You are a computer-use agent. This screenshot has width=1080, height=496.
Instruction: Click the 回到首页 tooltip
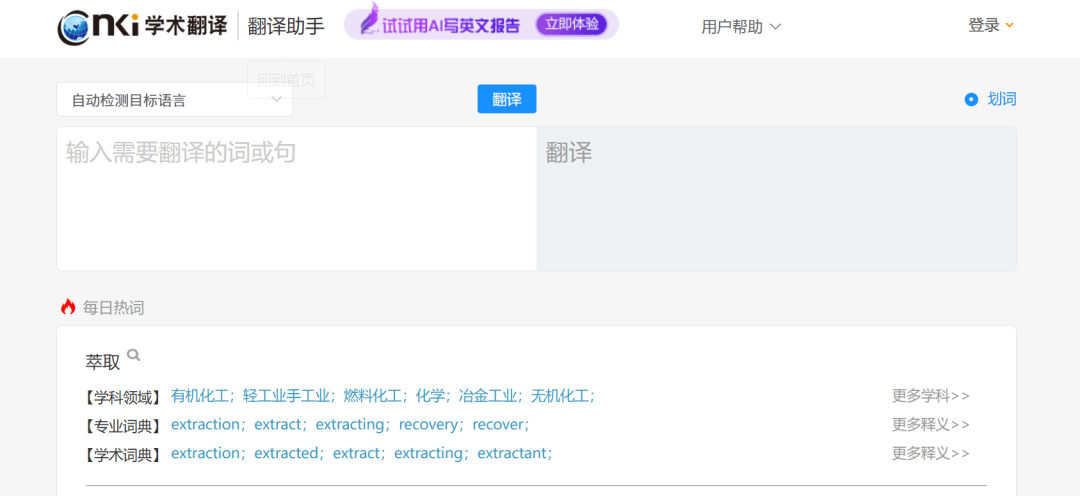click(x=286, y=80)
